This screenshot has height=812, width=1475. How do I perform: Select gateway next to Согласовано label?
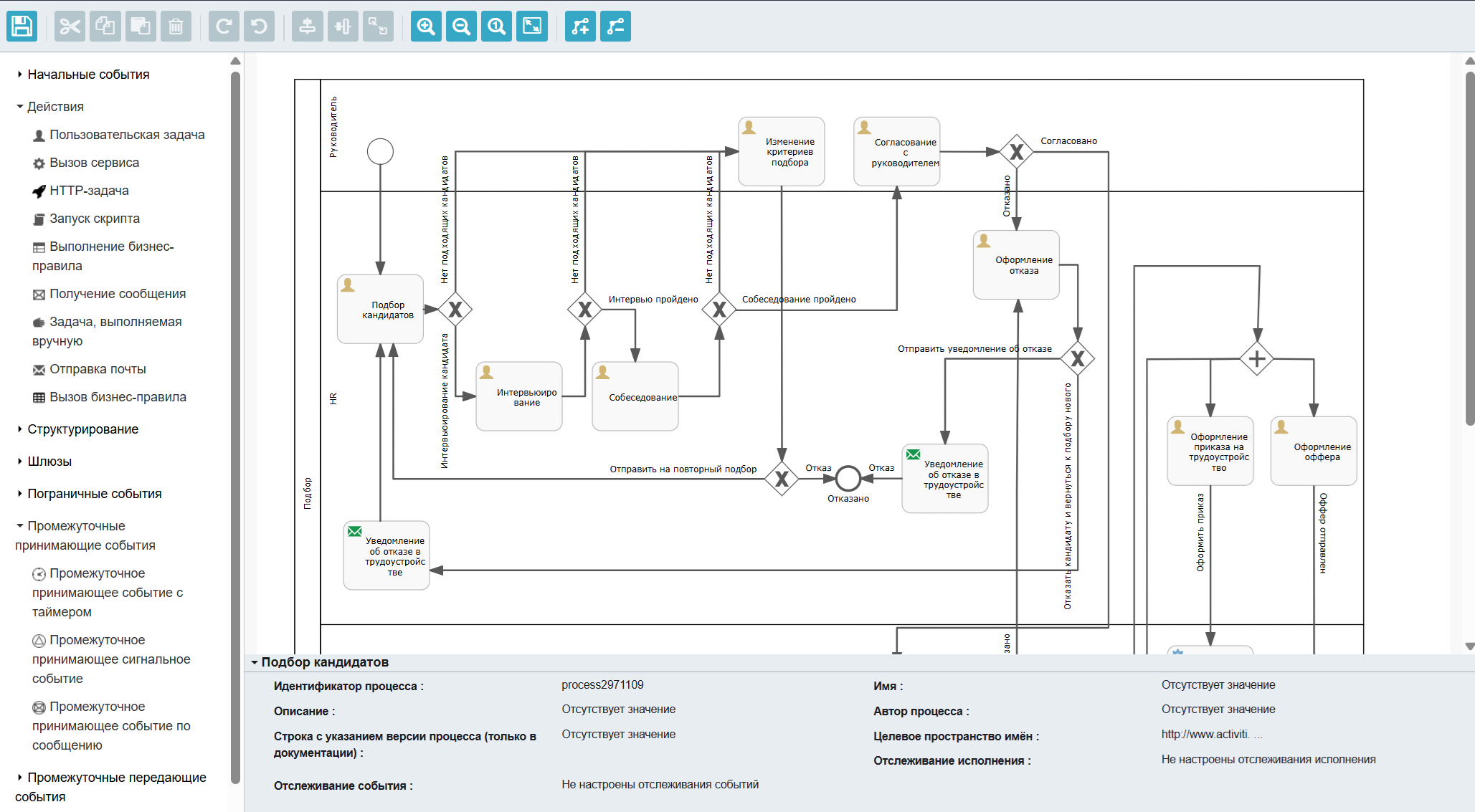click(x=1016, y=151)
